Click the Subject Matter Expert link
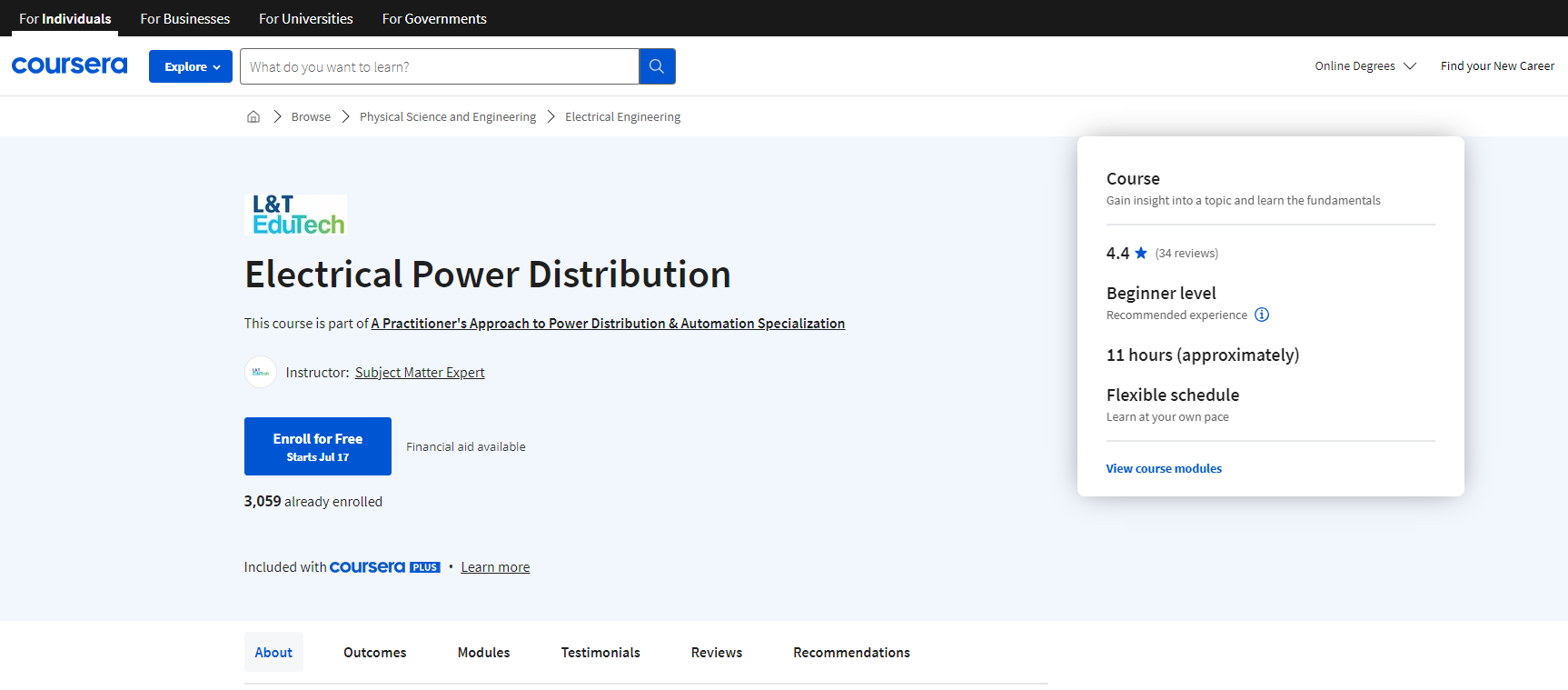1568x690 pixels. pyautogui.click(x=420, y=373)
